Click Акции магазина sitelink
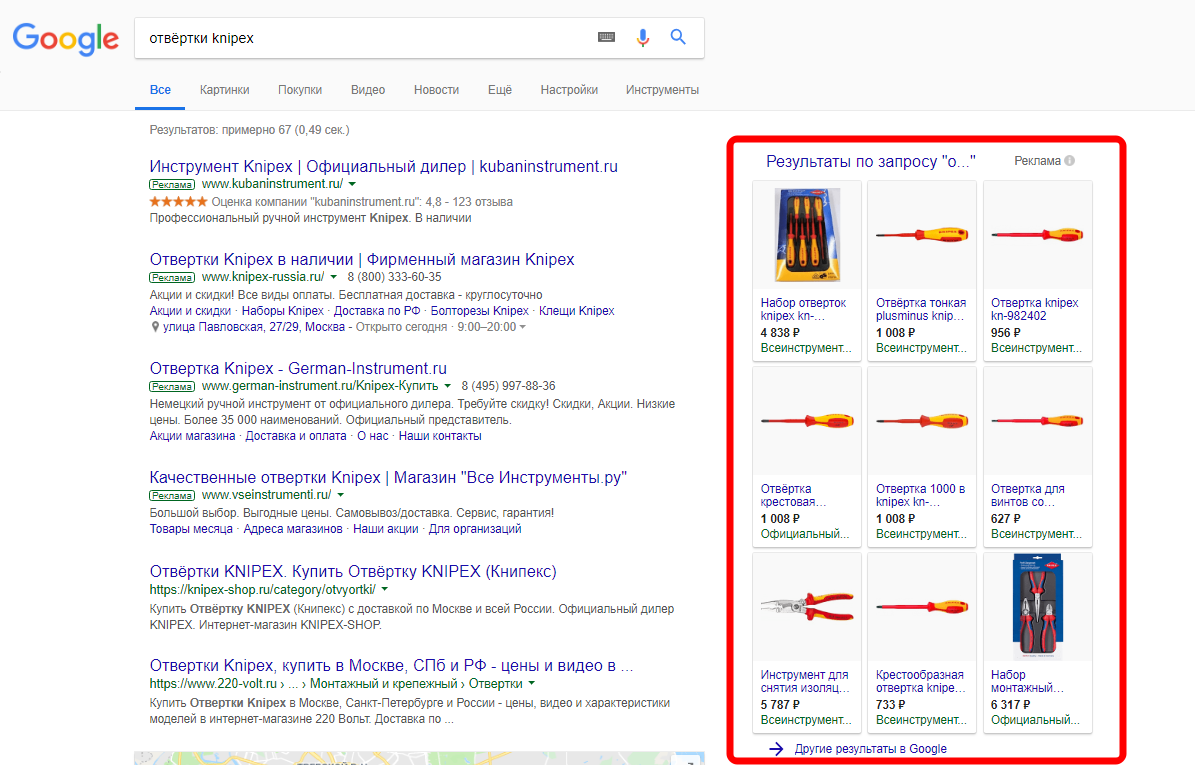Viewport: 1195px width, 765px height. [x=192, y=436]
